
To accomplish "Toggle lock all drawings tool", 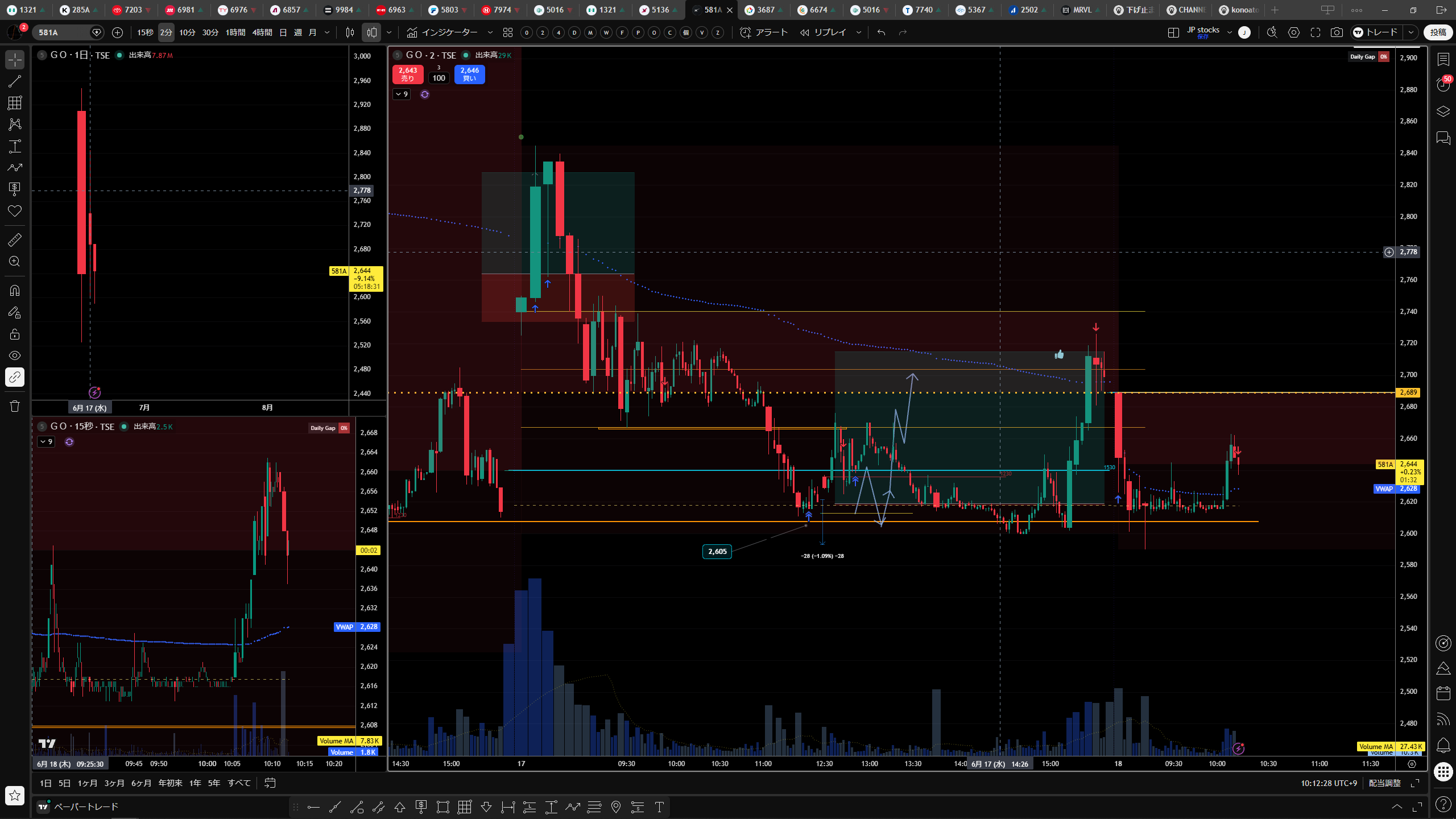I will [15, 334].
